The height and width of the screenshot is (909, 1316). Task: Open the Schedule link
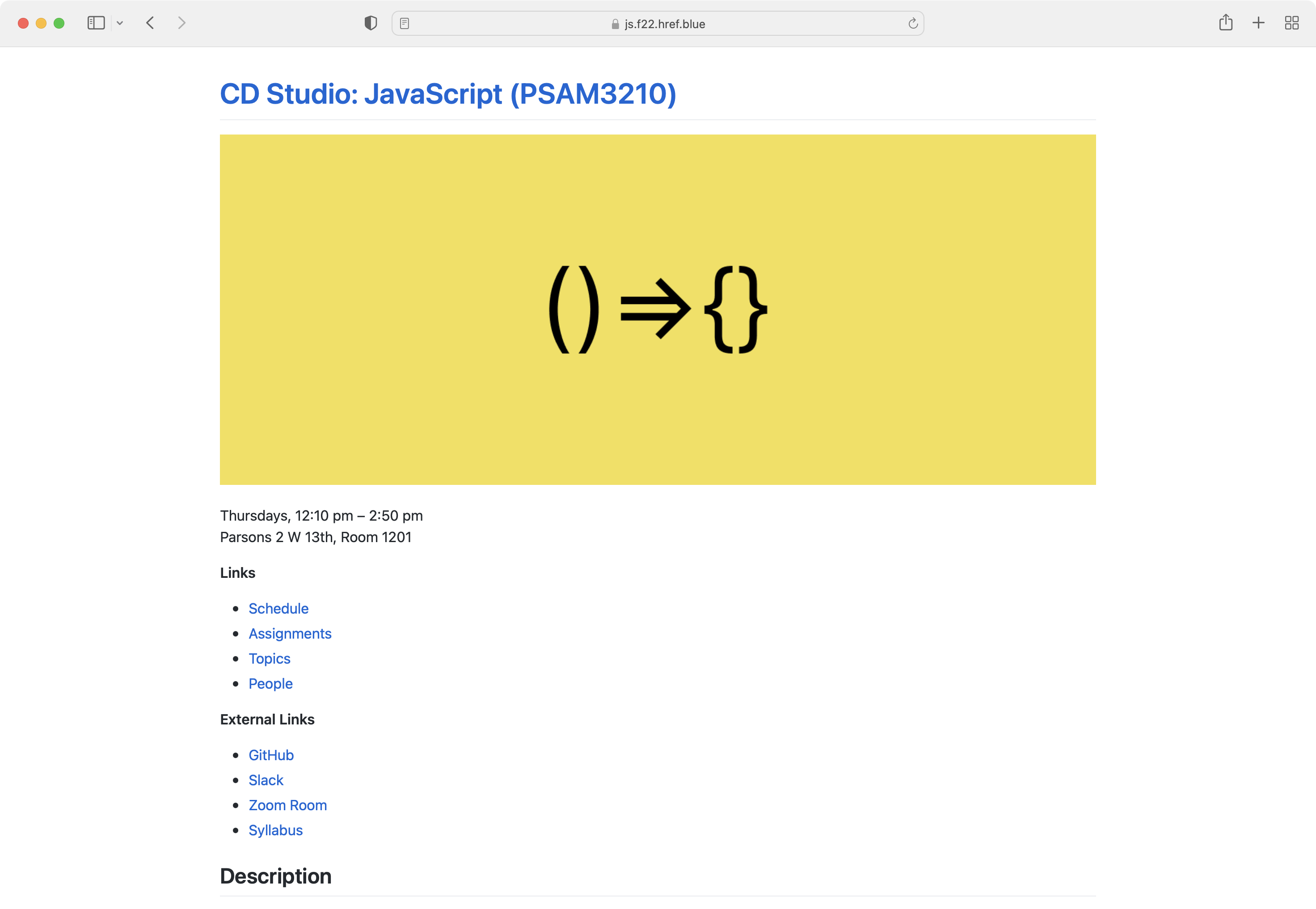tap(278, 608)
